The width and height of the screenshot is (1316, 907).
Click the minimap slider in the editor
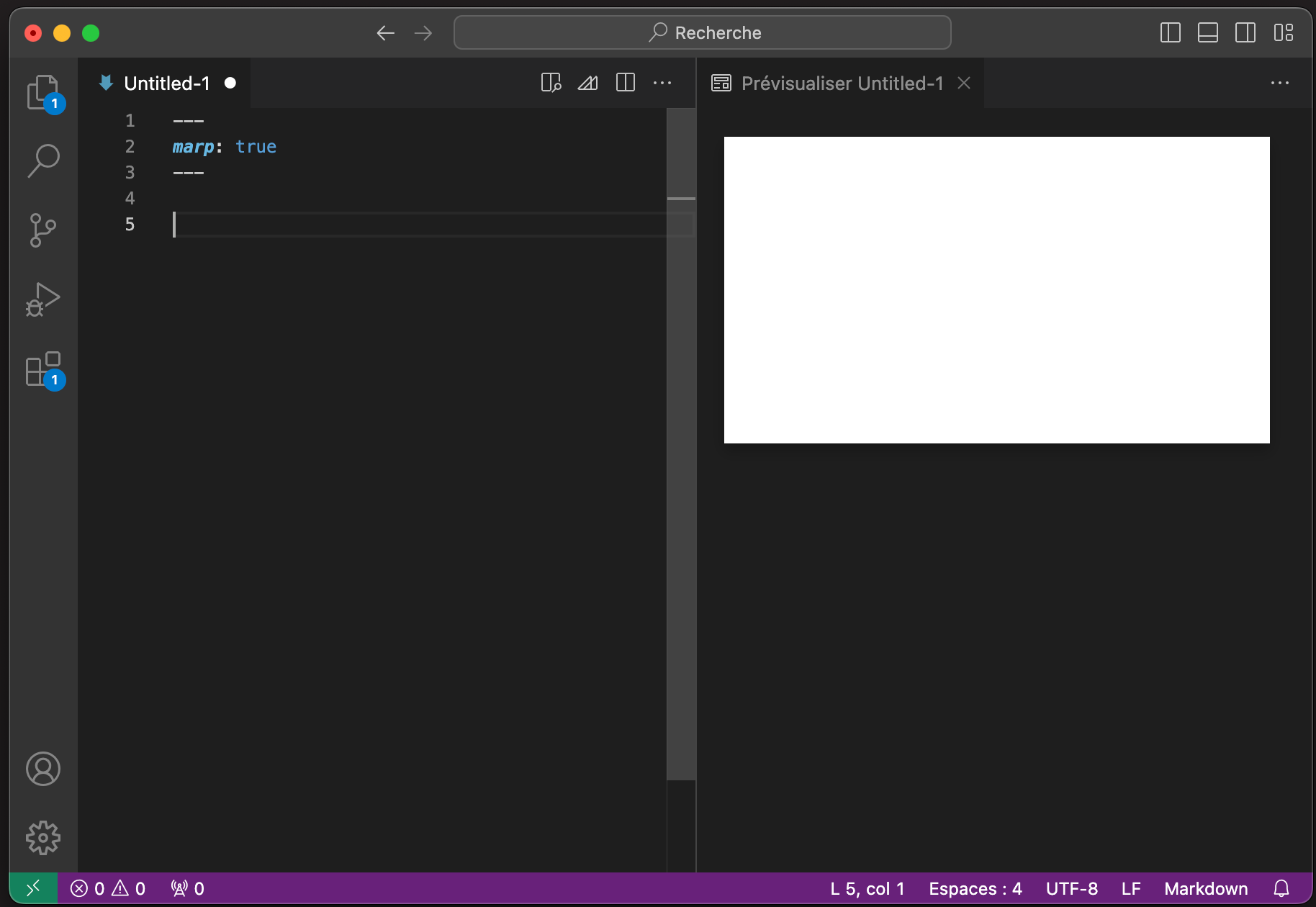tap(681, 444)
